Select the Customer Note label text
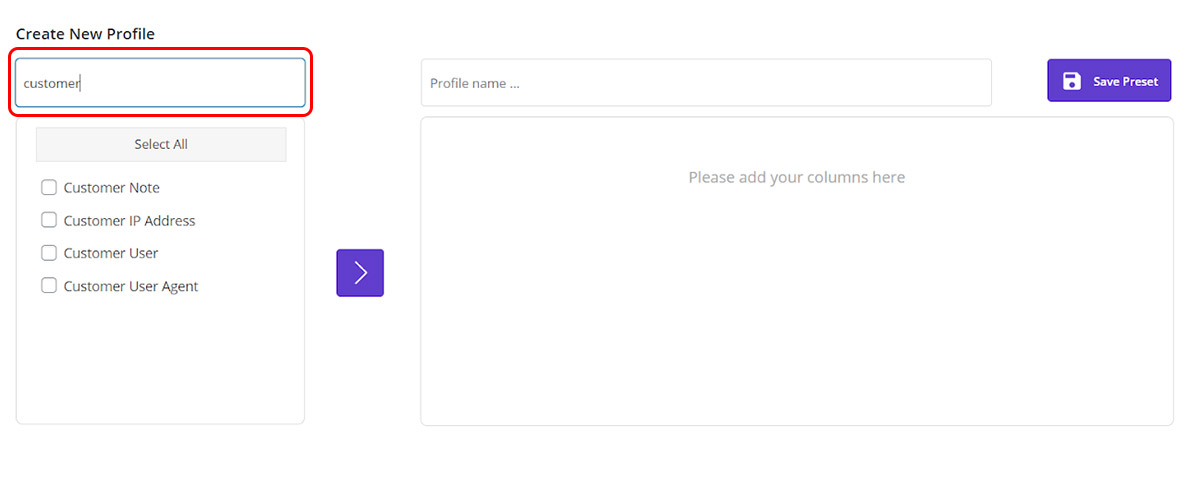The image size is (1200, 488). click(x=111, y=188)
